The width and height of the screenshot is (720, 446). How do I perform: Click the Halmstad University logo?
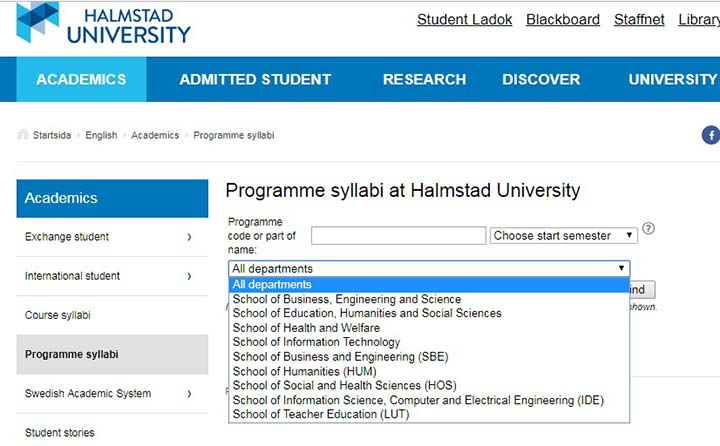click(103, 23)
